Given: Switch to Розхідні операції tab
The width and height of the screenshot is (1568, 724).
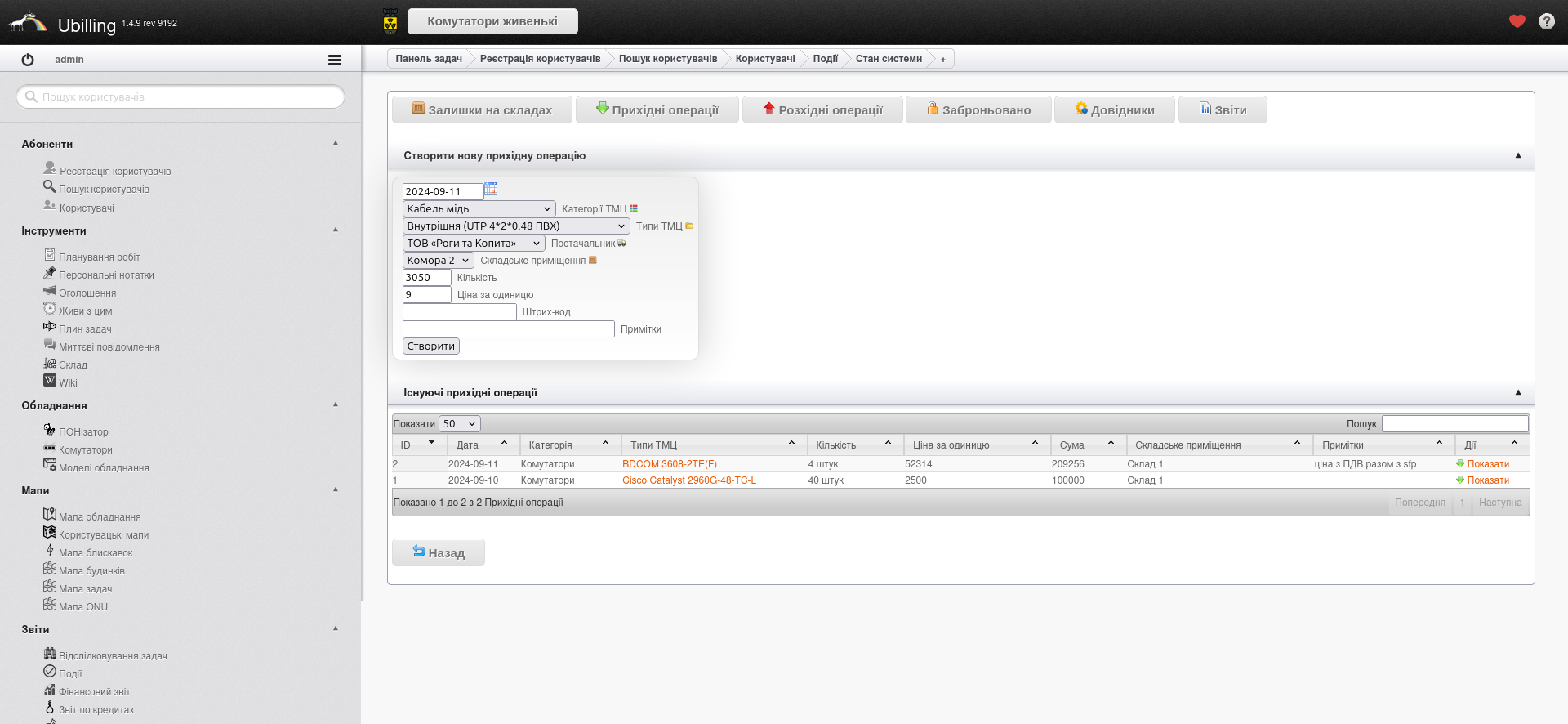Looking at the screenshot, I should pyautogui.click(x=822, y=110).
